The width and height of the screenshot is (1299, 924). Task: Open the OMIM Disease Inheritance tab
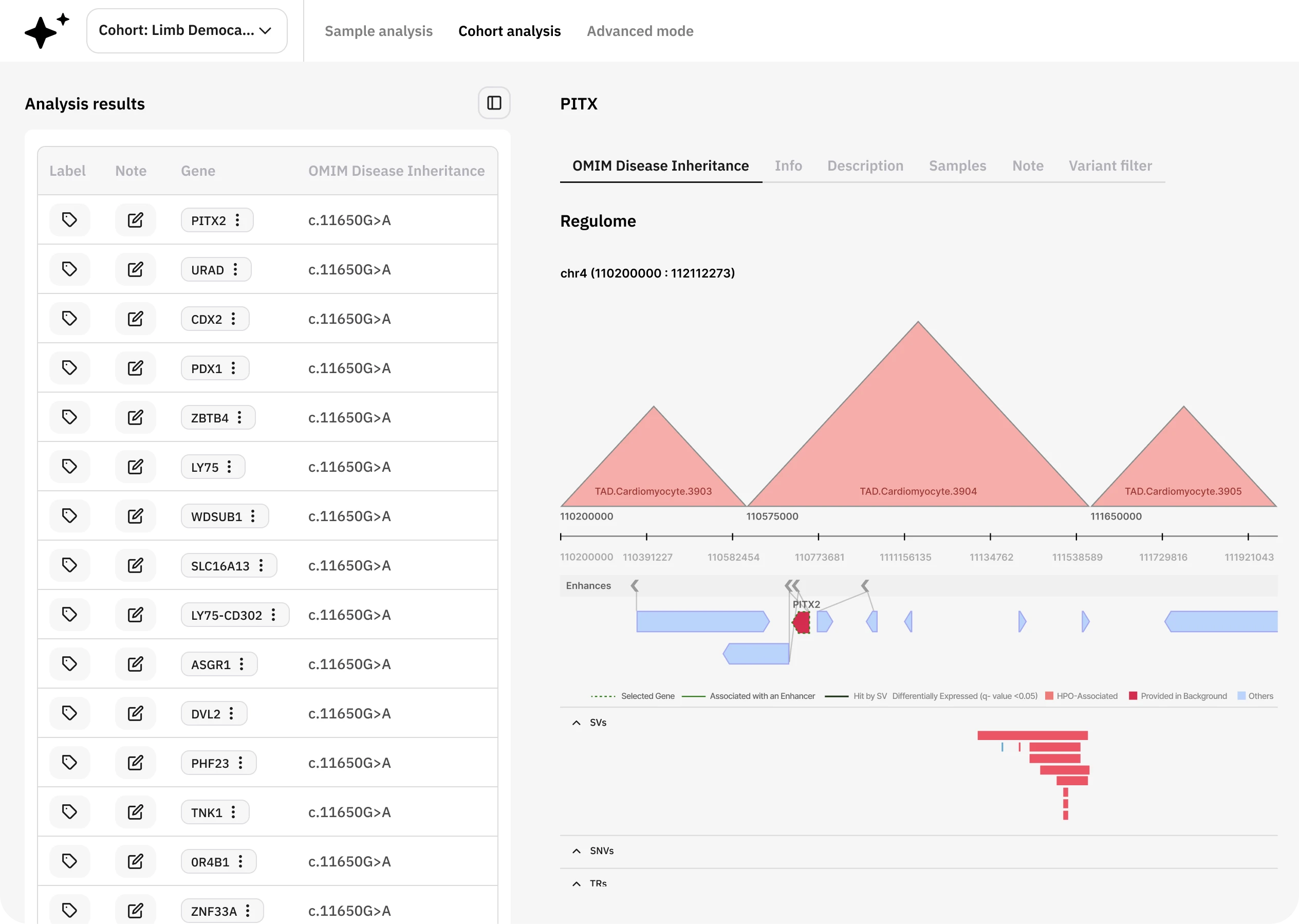[660, 165]
